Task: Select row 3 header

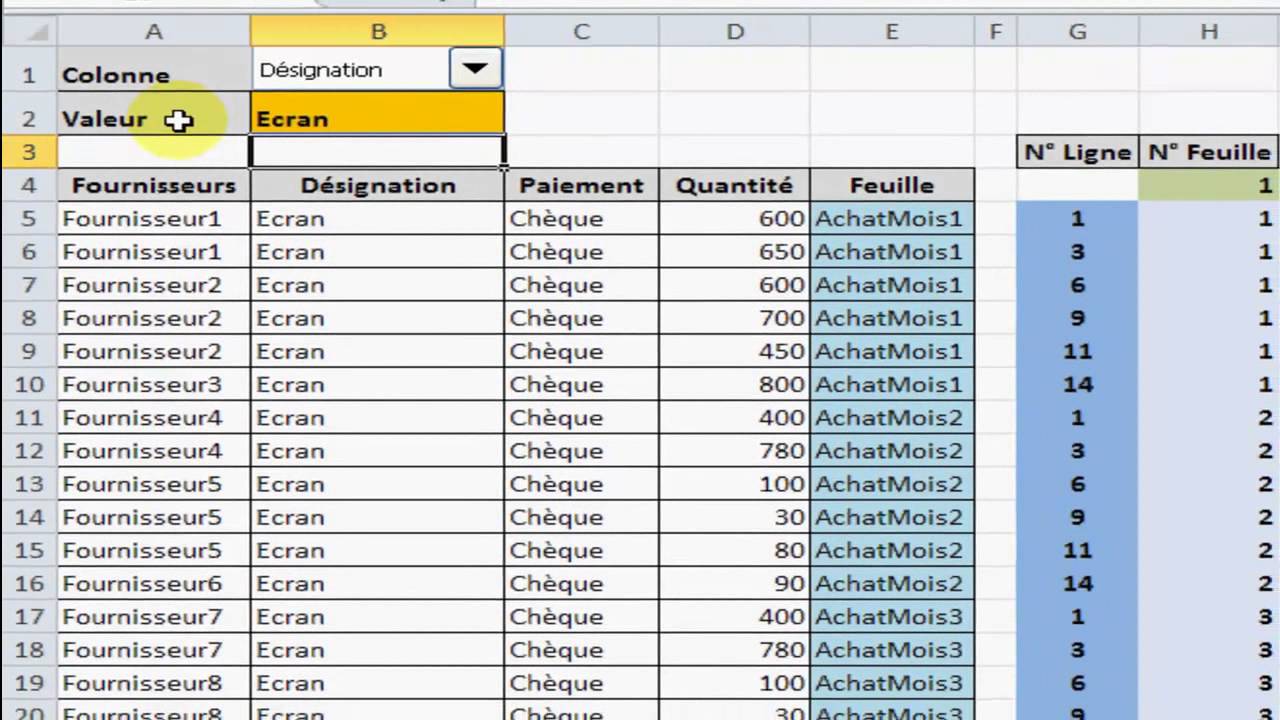Action: click(29, 152)
